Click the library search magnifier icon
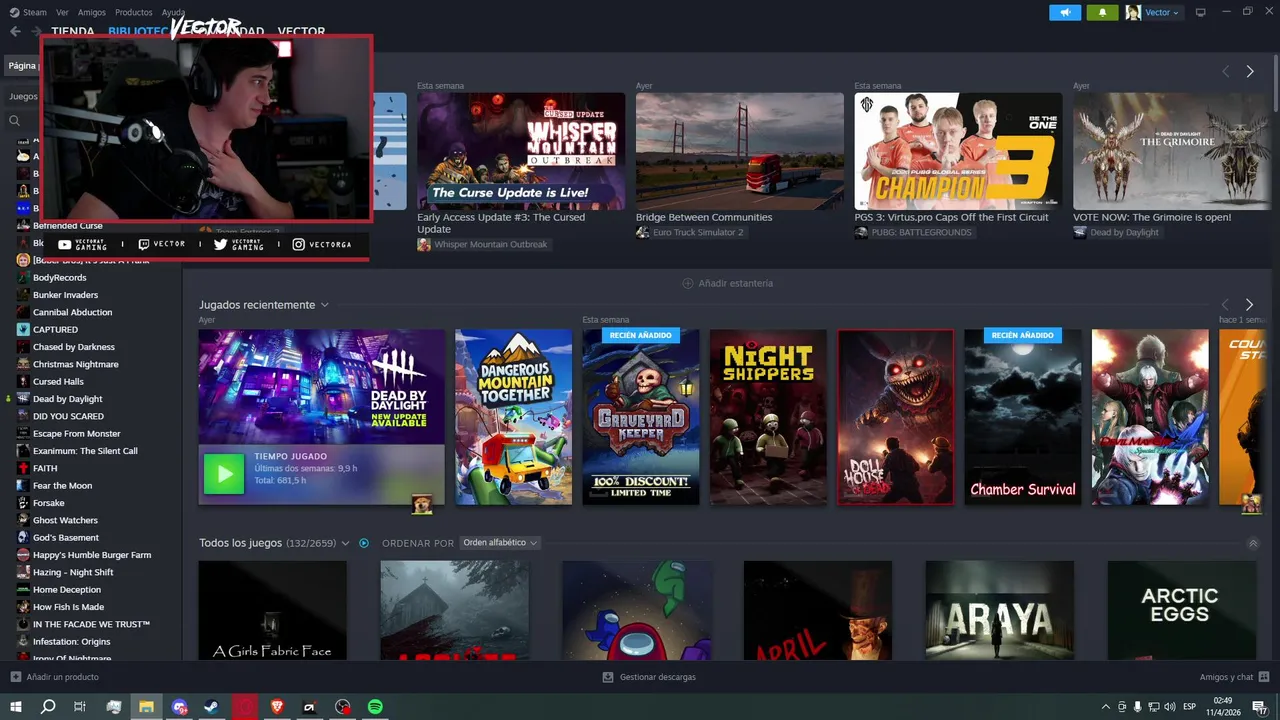The width and height of the screenshot is (1280, 720). point(15,120)
